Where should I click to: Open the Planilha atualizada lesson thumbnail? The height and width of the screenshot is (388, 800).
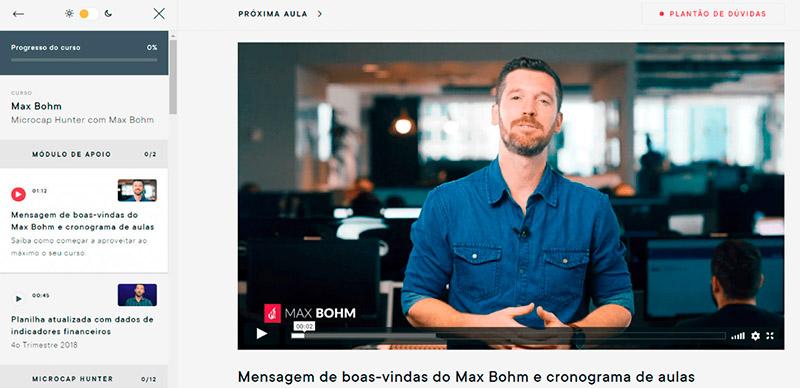(x=137, y=295)
